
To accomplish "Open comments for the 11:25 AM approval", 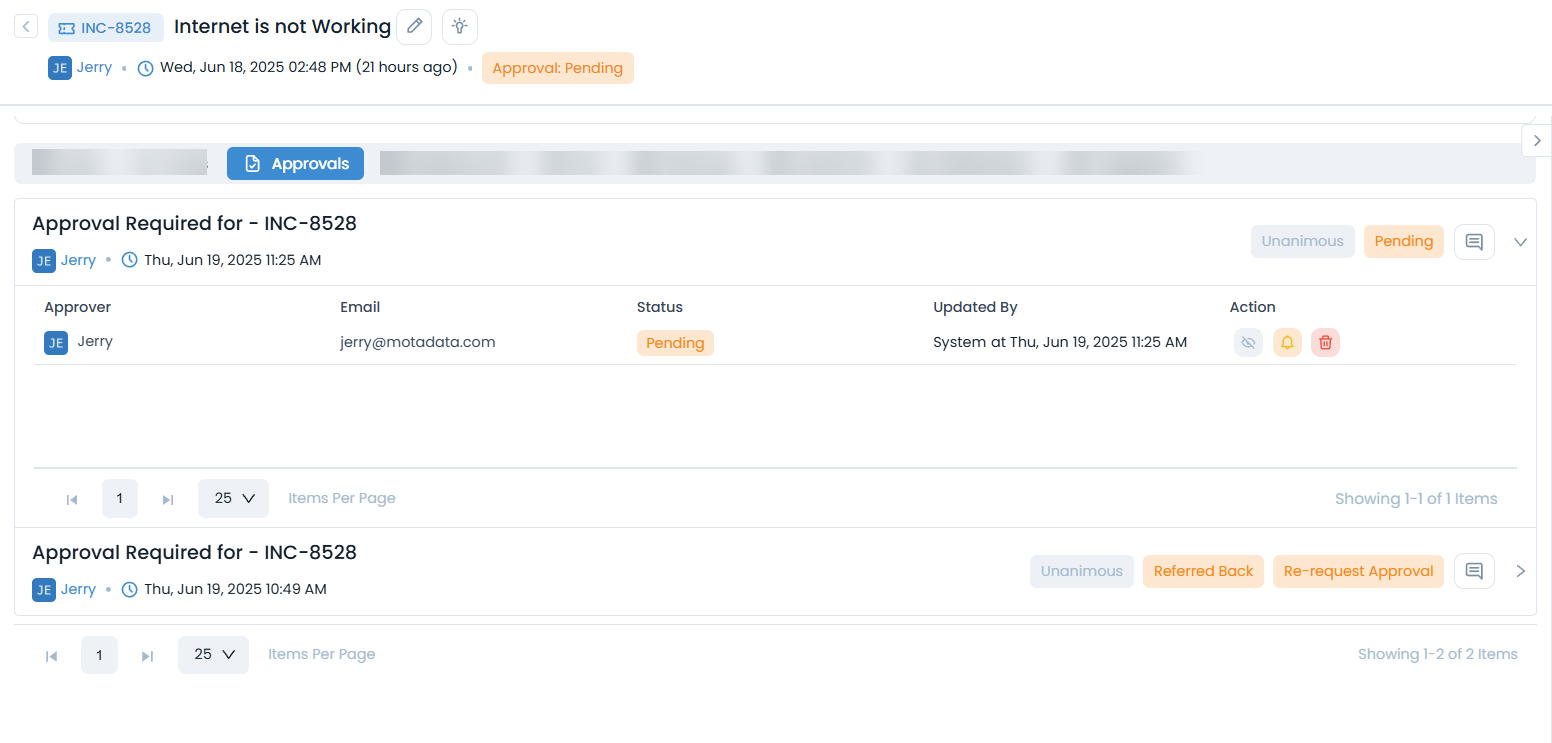I will (1474, 241).
